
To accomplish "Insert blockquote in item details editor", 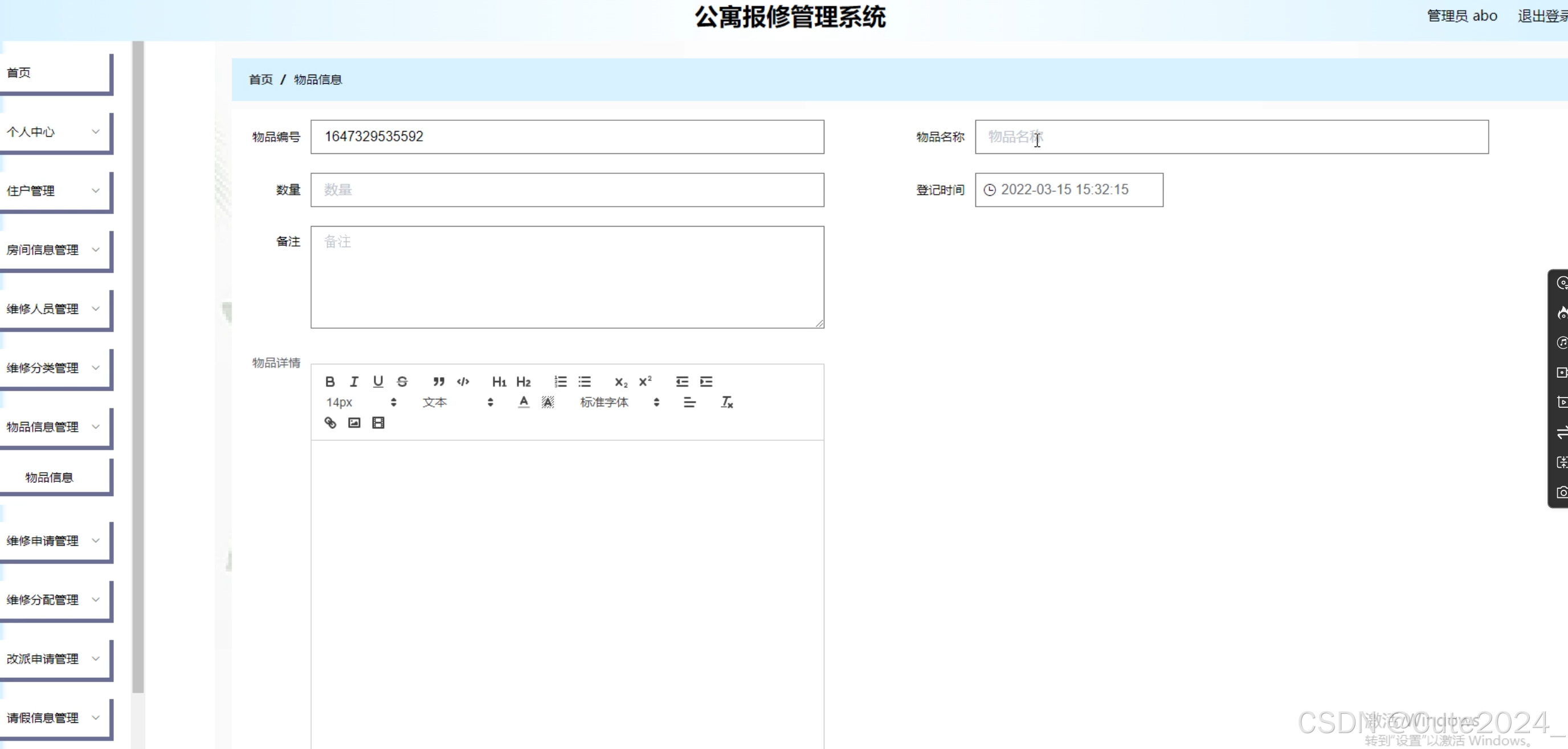I will tap(438, 382).
